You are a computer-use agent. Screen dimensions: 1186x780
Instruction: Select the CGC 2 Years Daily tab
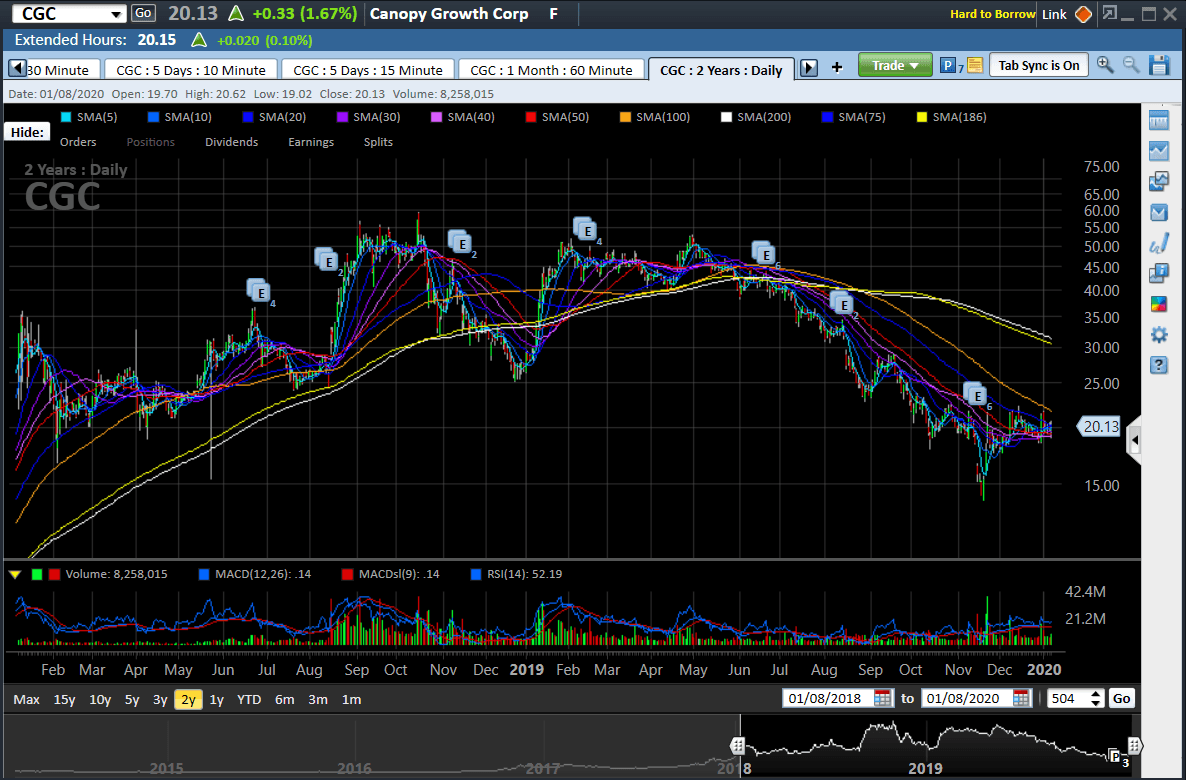point(721,70)
